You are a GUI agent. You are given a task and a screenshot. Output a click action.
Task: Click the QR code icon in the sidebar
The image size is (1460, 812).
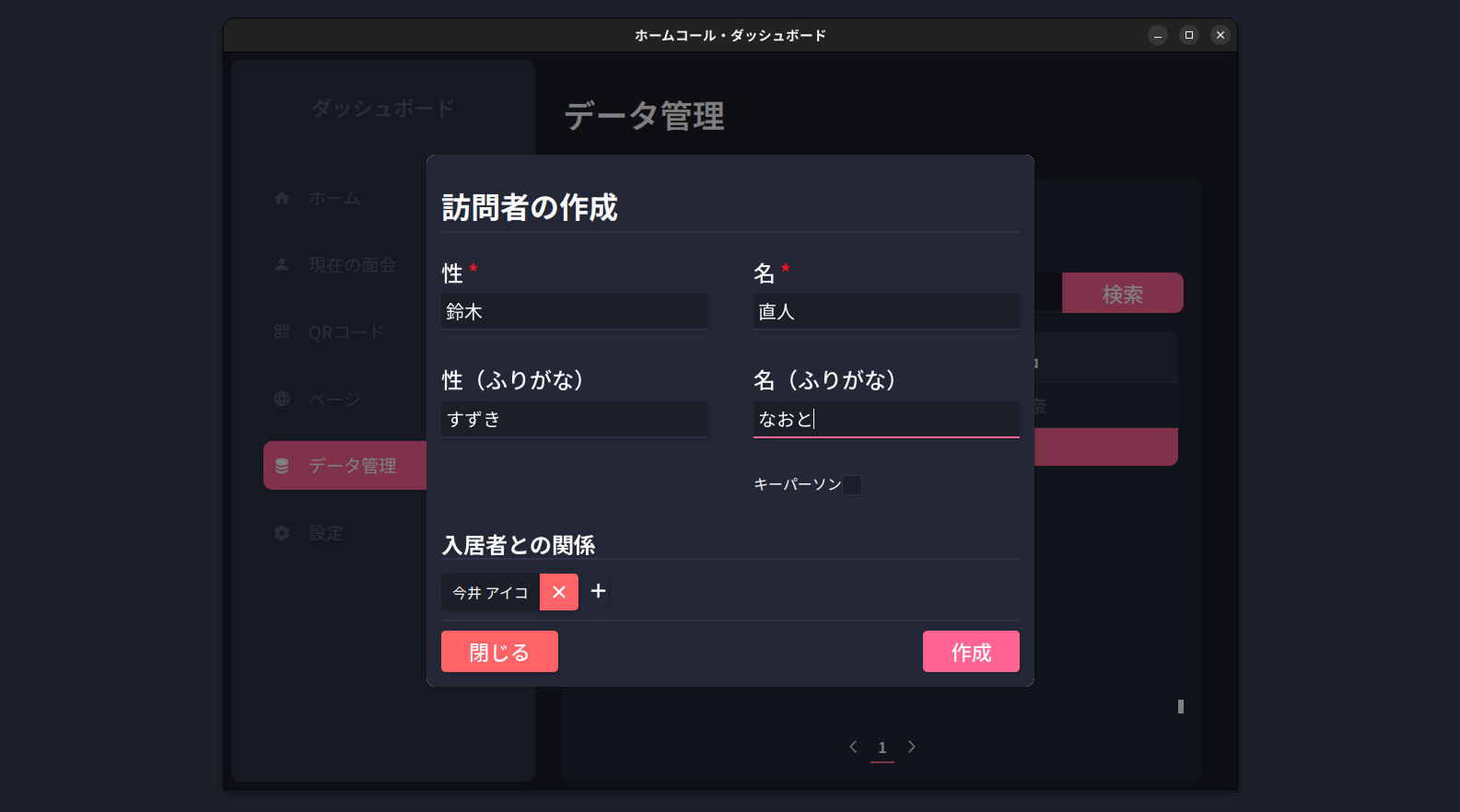[282, 332]
